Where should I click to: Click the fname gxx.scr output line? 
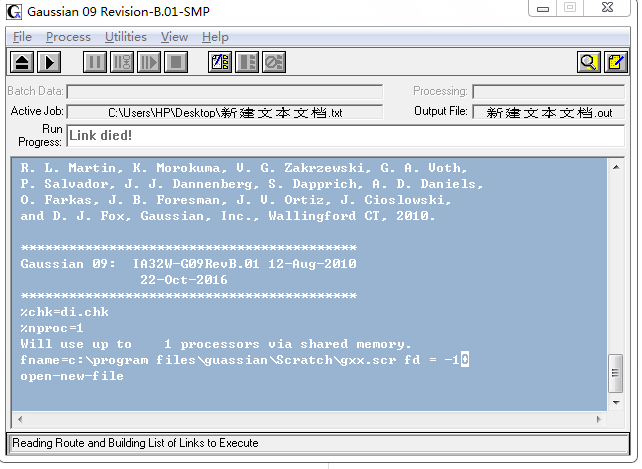click(x=244, y=360)
